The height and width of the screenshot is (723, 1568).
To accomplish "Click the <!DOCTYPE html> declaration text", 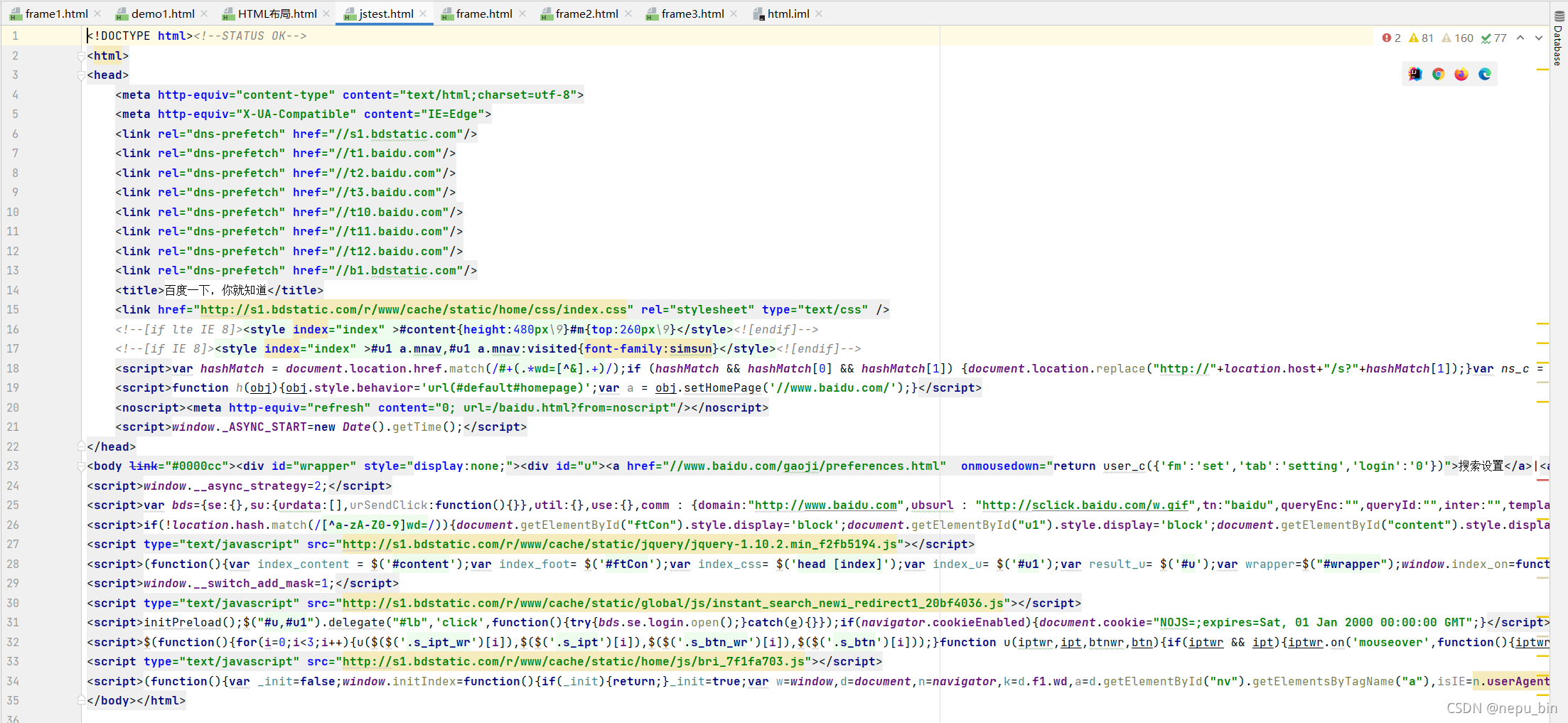I will coord(140,36).
